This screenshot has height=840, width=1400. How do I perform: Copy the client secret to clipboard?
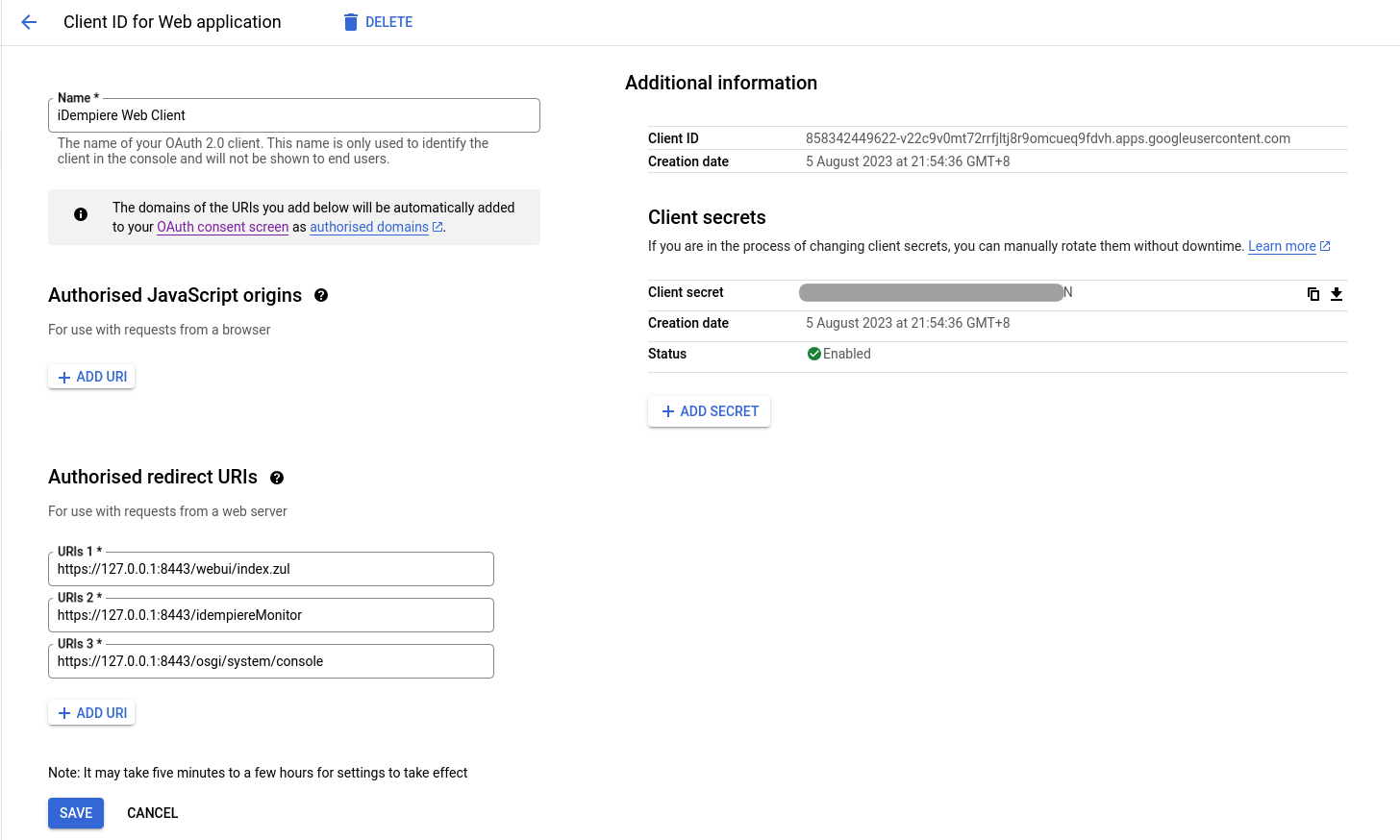click(x=1312, y=294)
